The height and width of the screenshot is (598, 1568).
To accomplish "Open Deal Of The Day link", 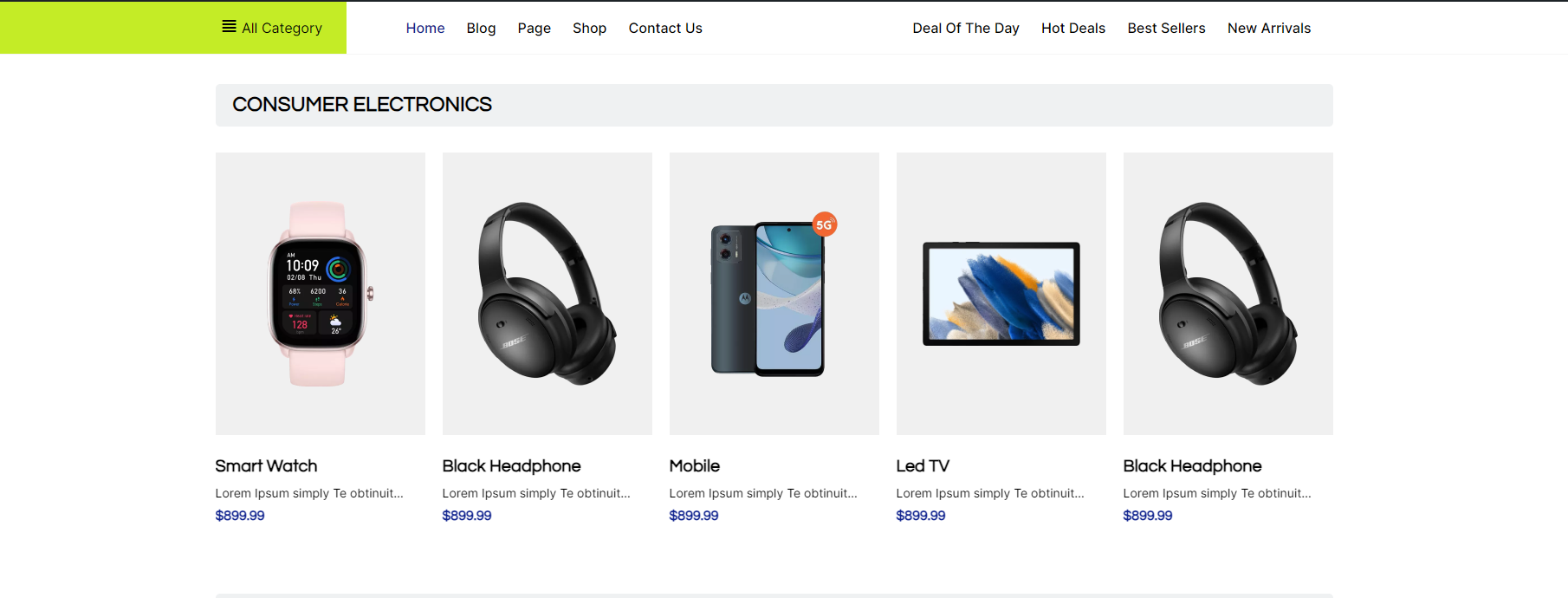I will click(965, 29).
